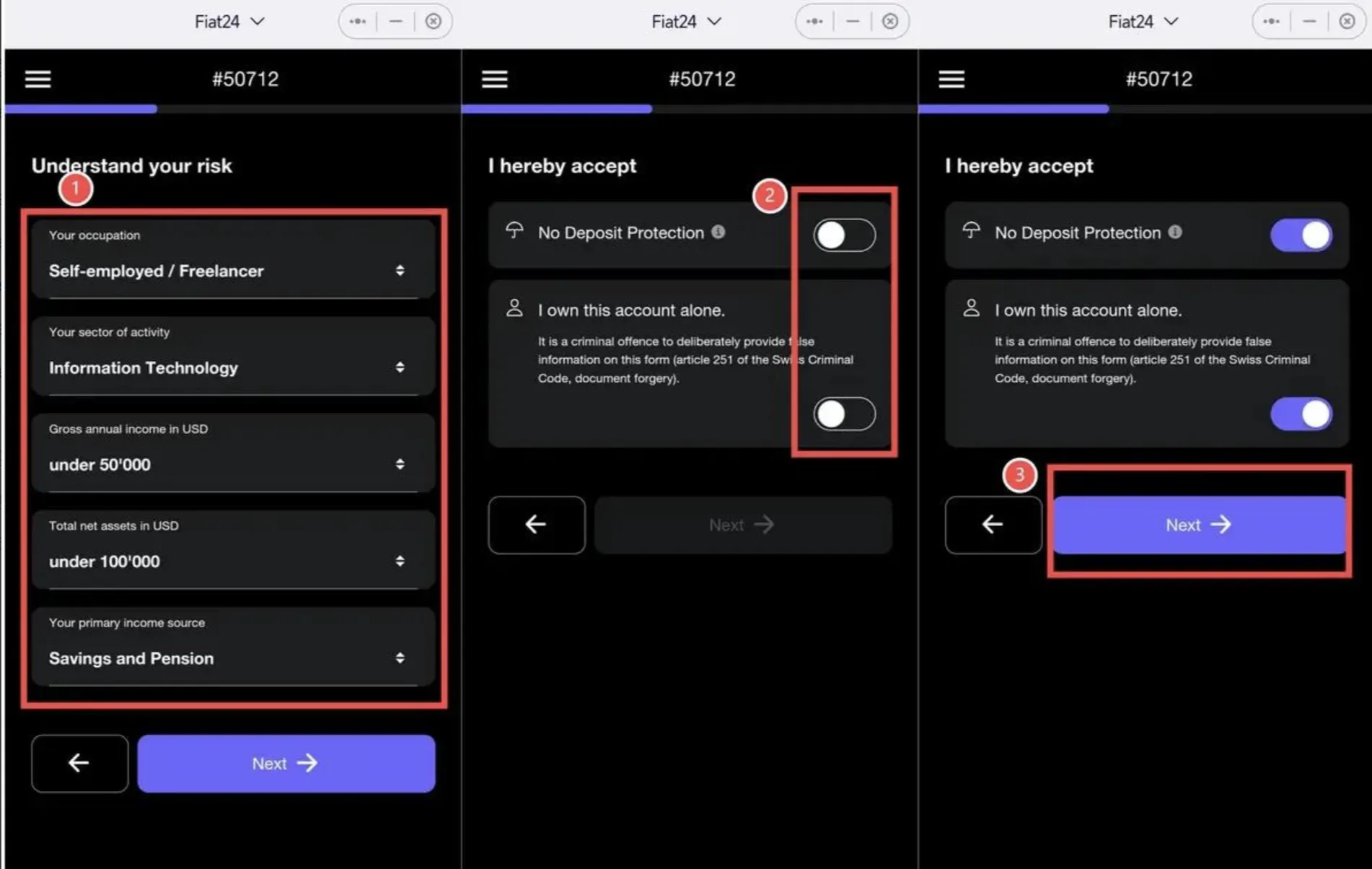1372x869 pixels.
Task: Open the Fiat24 title dropdown in the rightmost window
Action: pyautogui.click(x=1143, y=22)
